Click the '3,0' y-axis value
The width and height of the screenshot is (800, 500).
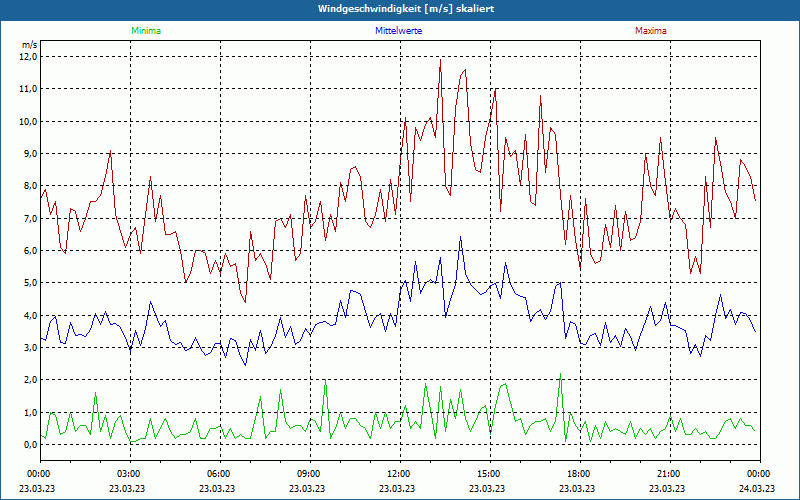click(x=31, y=347)
